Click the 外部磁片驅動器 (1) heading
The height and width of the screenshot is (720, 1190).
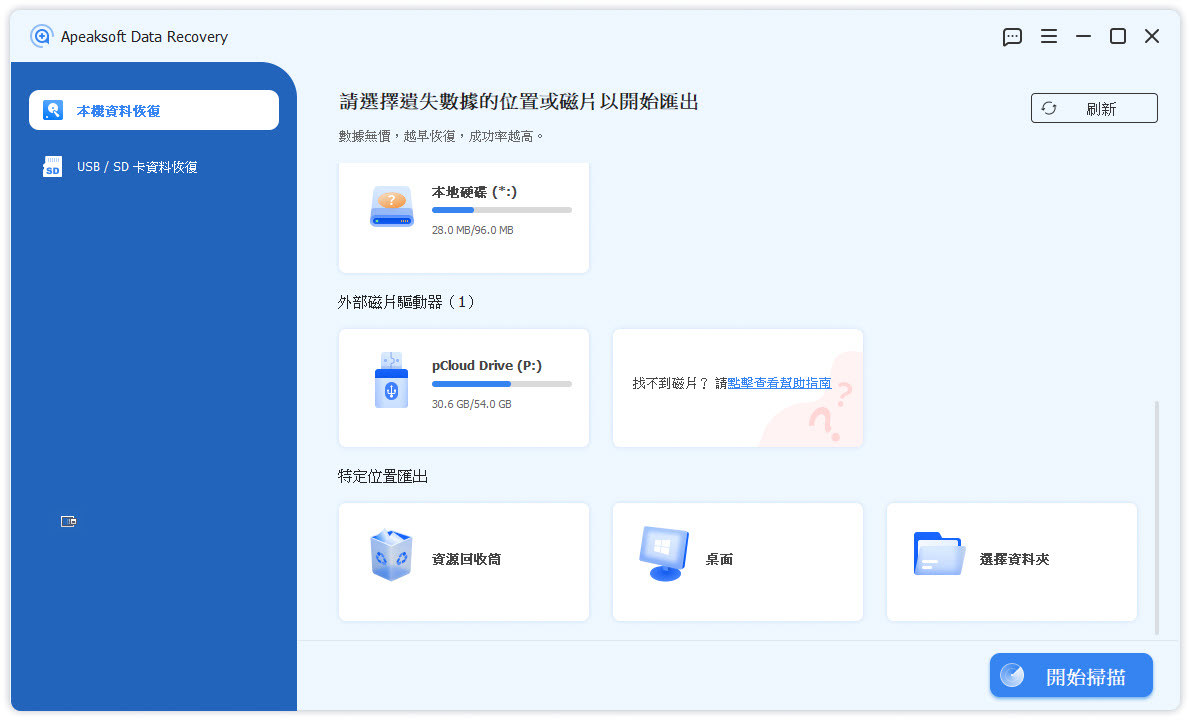coord(406,302)
